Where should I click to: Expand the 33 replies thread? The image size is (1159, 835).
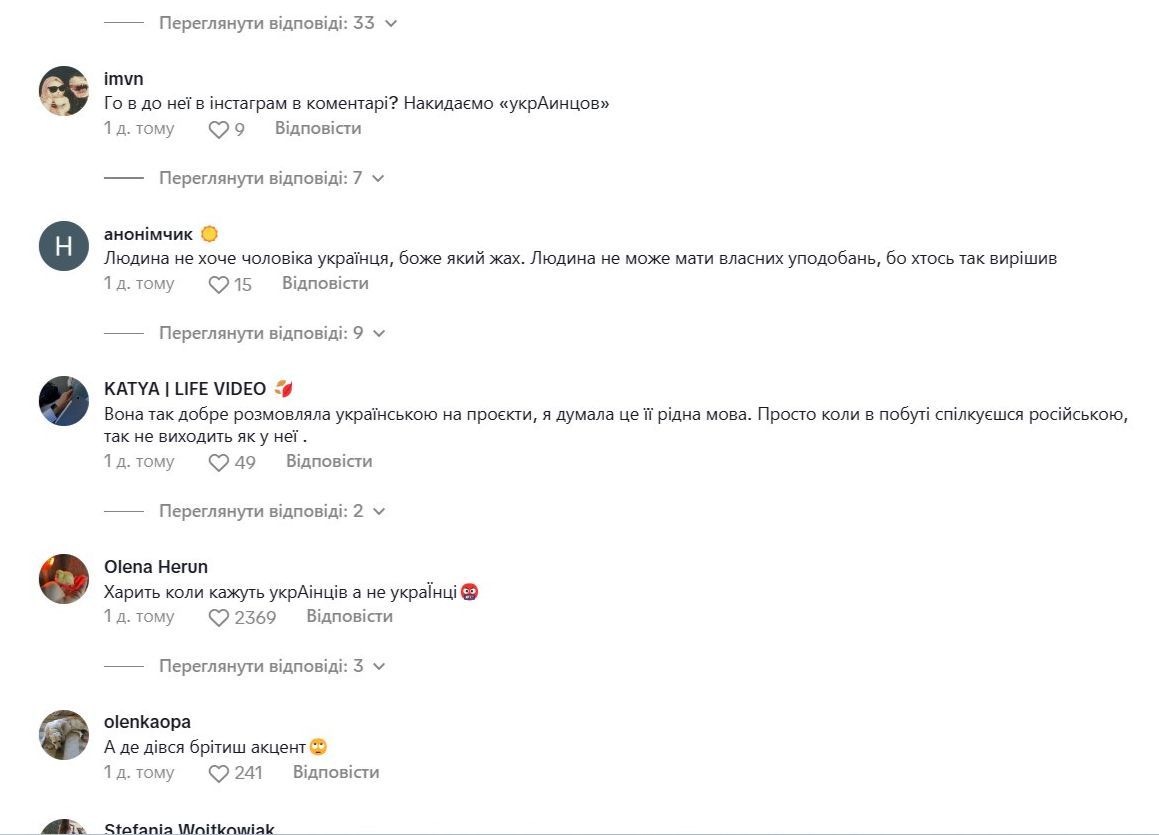(278, 23)
